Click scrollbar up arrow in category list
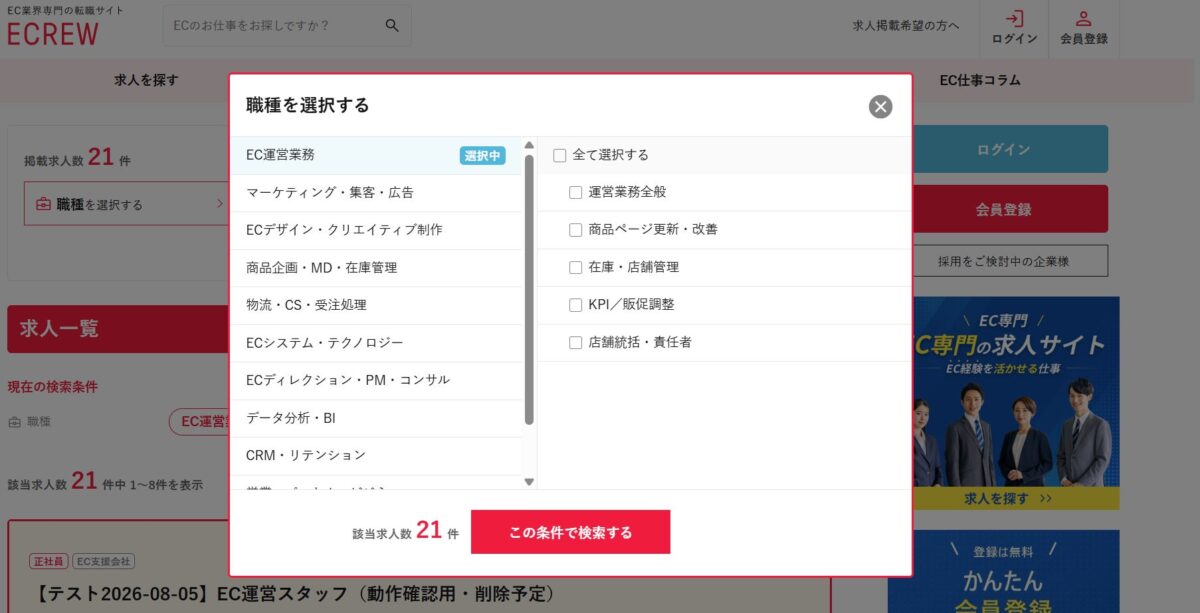The image size is (1200, 613). coord(529,145)
